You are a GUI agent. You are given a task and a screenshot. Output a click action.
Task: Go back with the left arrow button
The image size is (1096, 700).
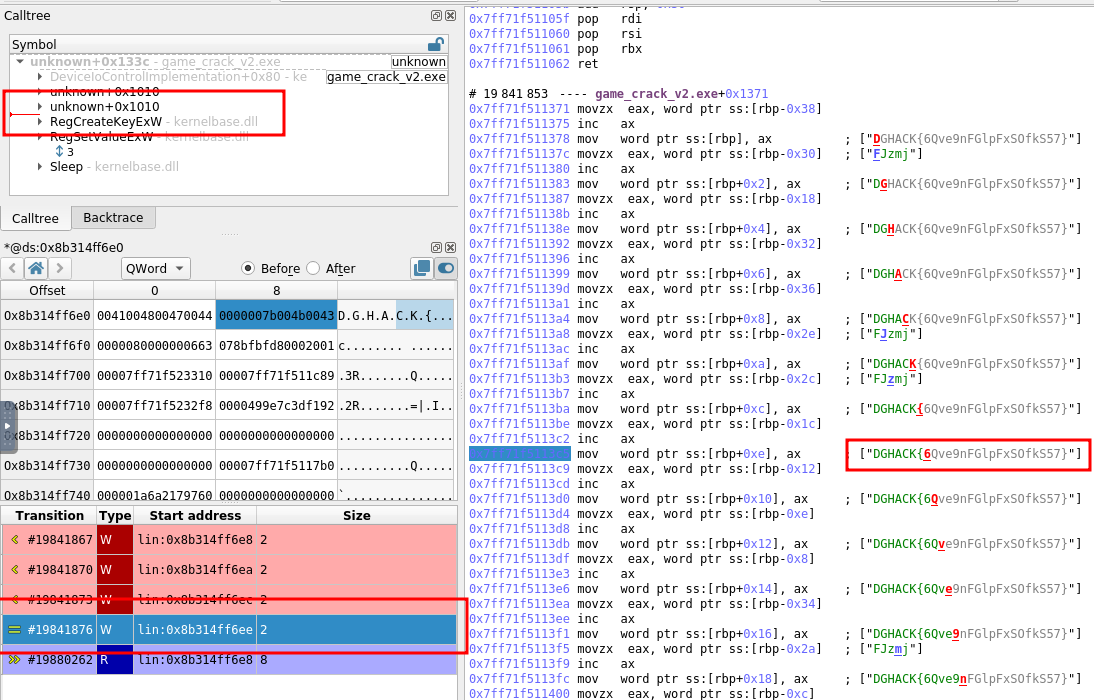click(x=12, y=268)
